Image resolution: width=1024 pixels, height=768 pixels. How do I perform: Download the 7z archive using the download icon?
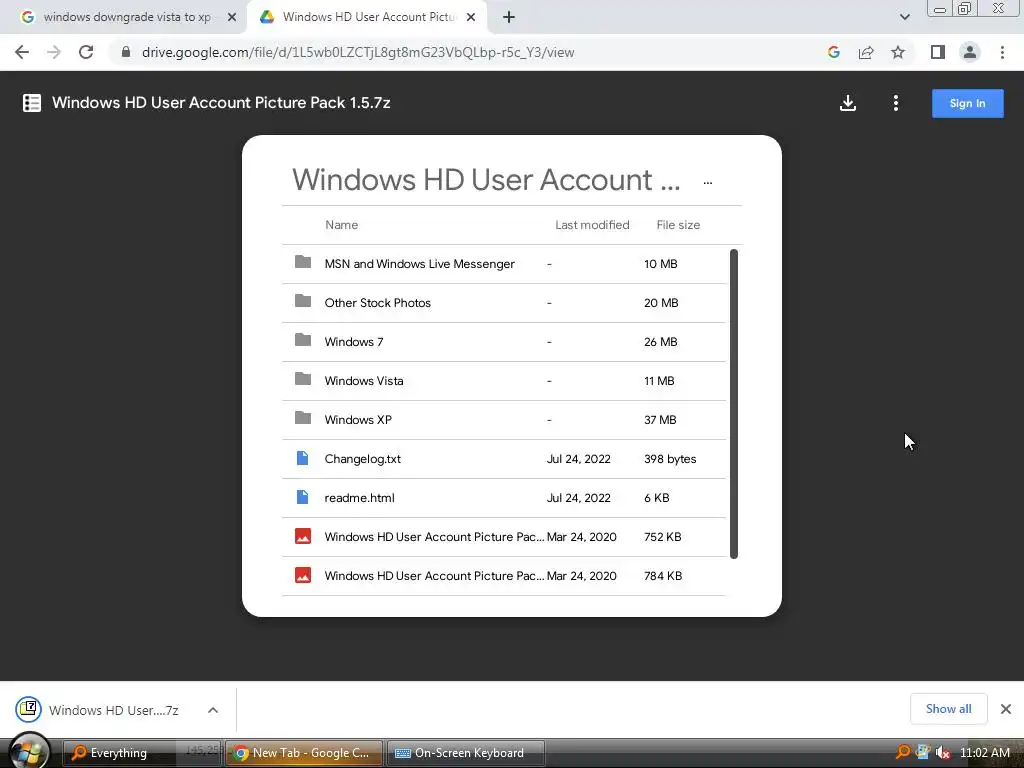pyautogui.click(x=848, y=103)
